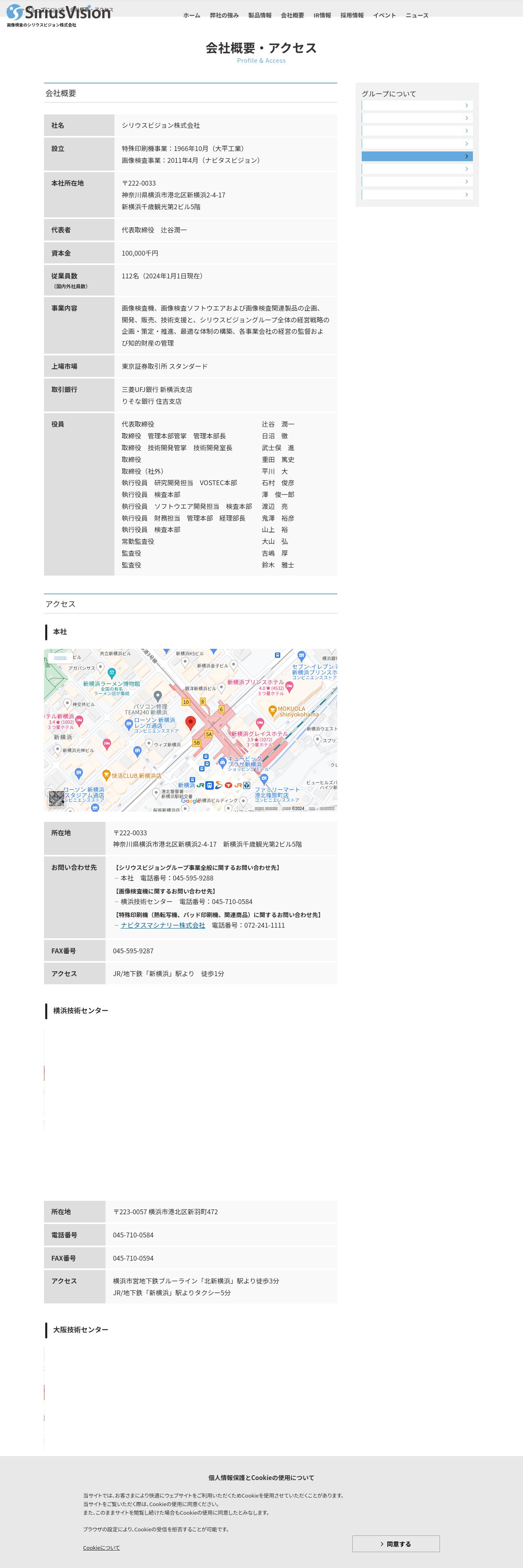Click the red location pin on map
Viewport: 523px width, 1568px height.
click(x=190, y=723)
